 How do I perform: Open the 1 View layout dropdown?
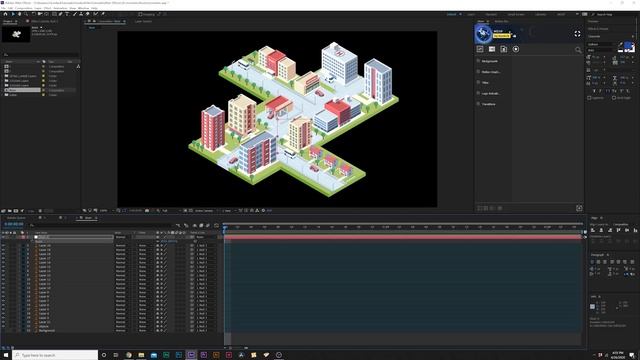[x=228, y=211]
